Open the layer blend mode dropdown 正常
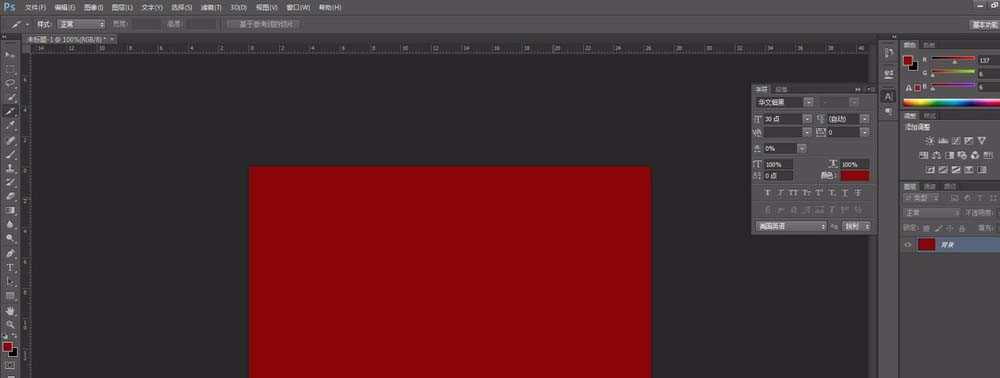1000x378 pixels. point(932,213)
